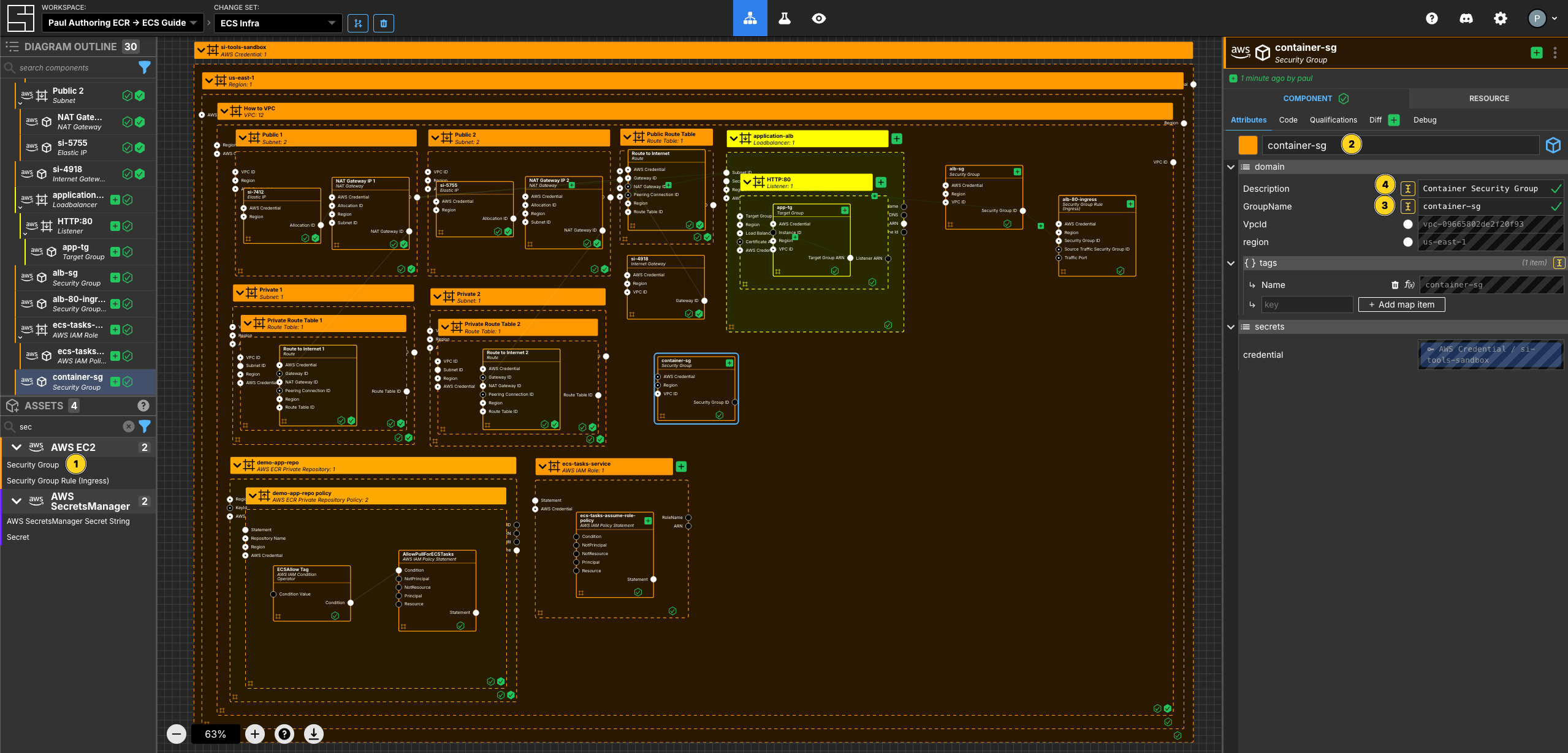Collapse the secrets section

click(x=1231, y=327)
